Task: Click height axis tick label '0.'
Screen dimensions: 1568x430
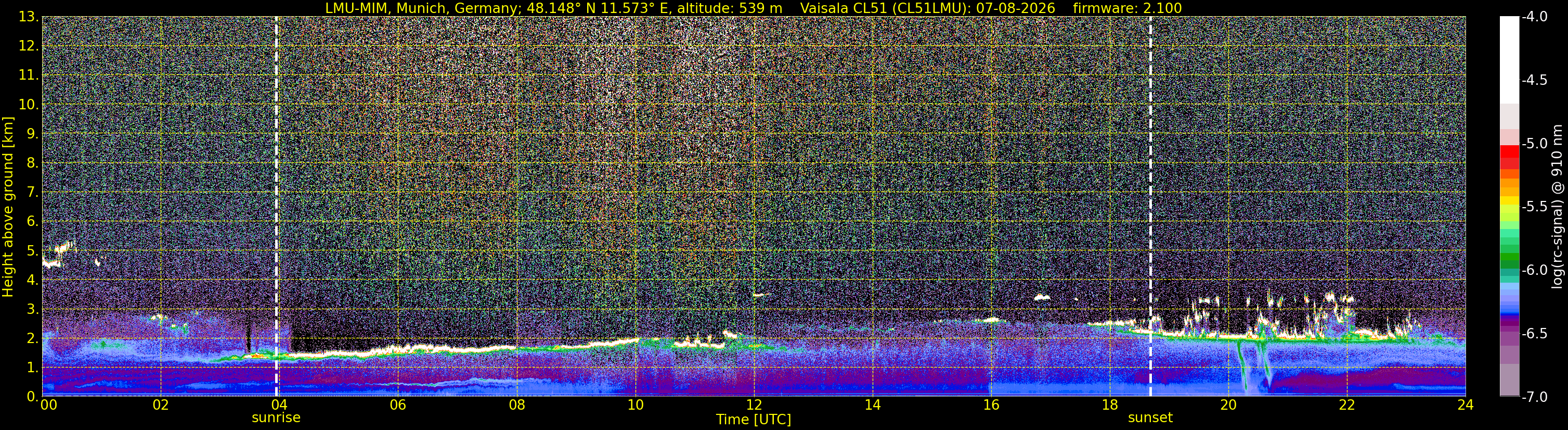Action: tap(32, 397)
